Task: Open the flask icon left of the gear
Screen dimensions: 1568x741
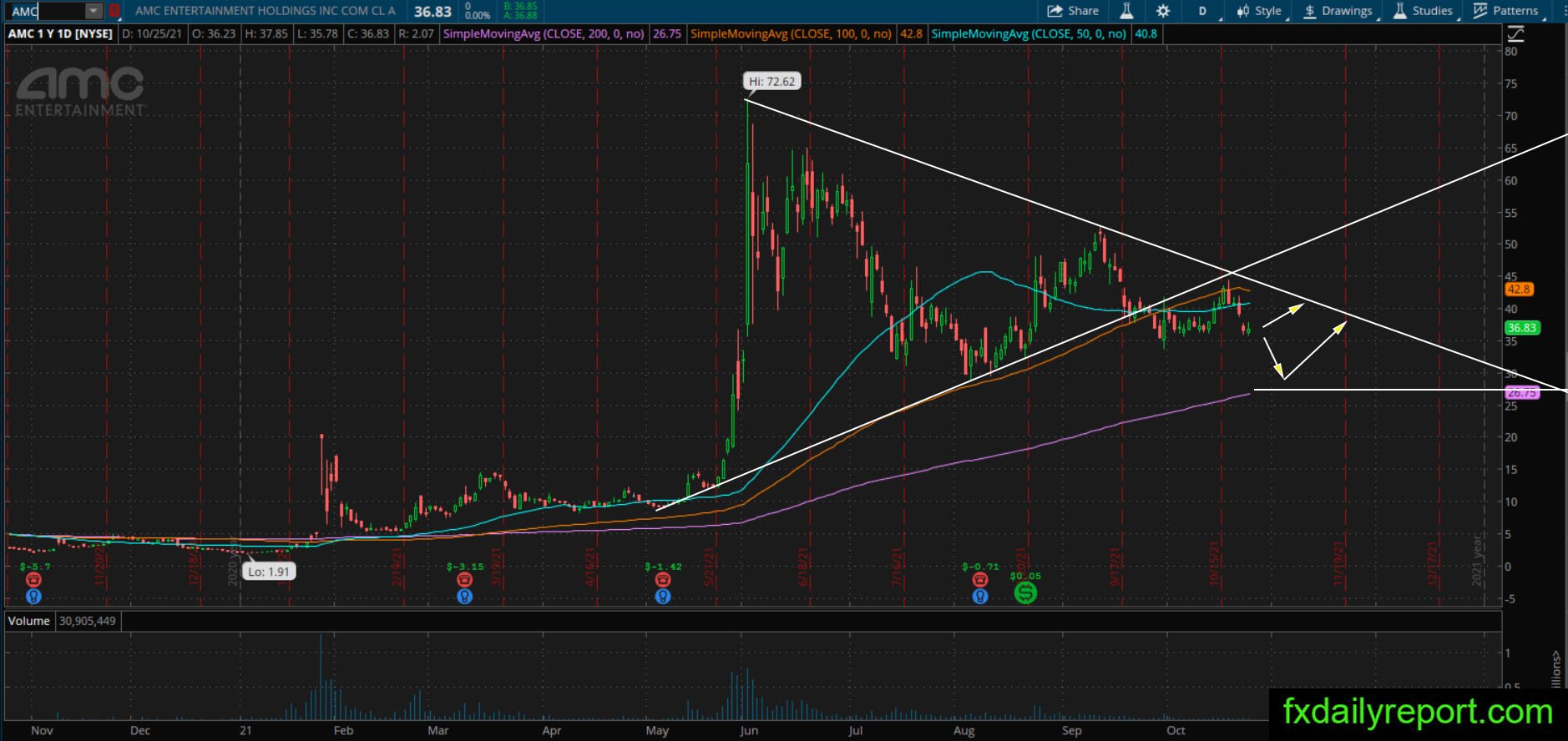Action: 1126,11
